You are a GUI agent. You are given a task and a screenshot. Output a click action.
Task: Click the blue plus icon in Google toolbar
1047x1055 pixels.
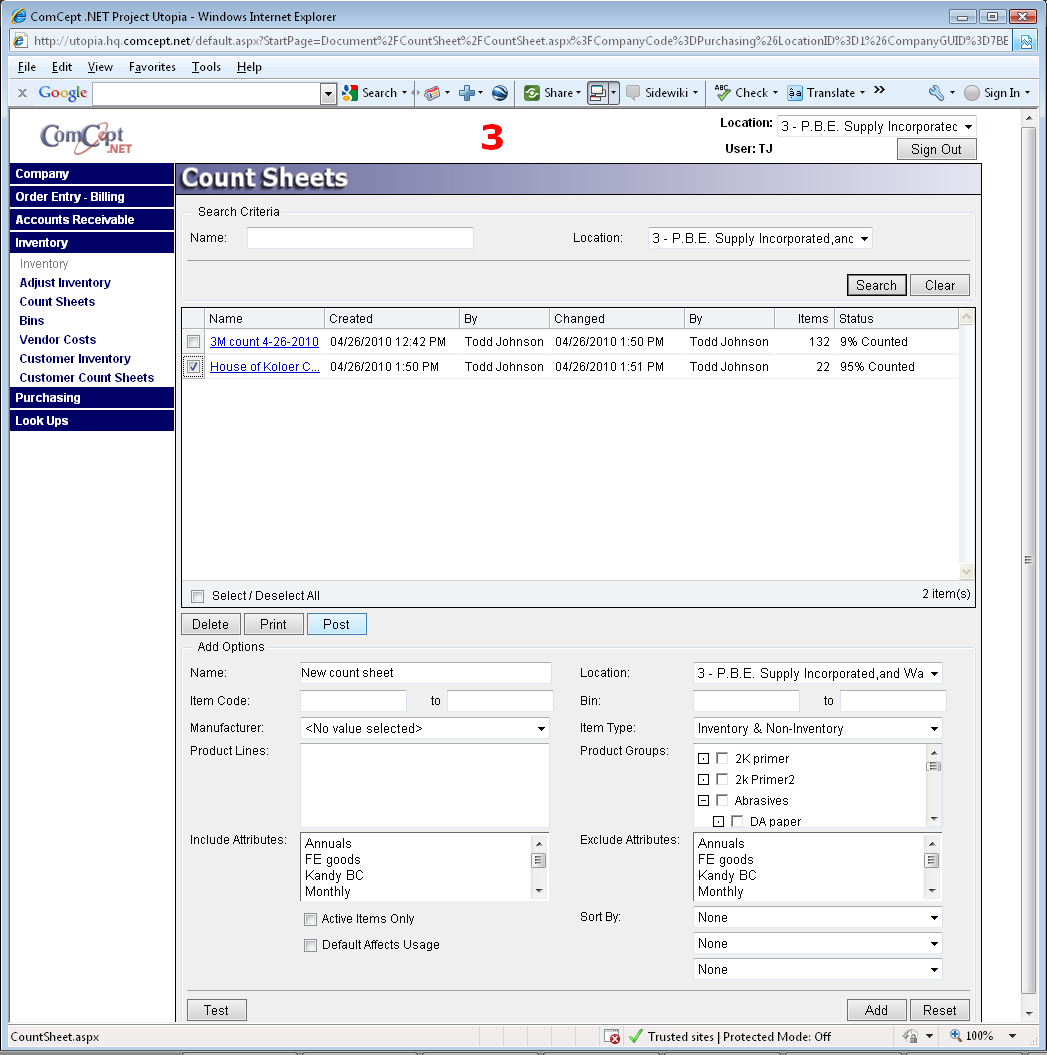coord(466,93)
